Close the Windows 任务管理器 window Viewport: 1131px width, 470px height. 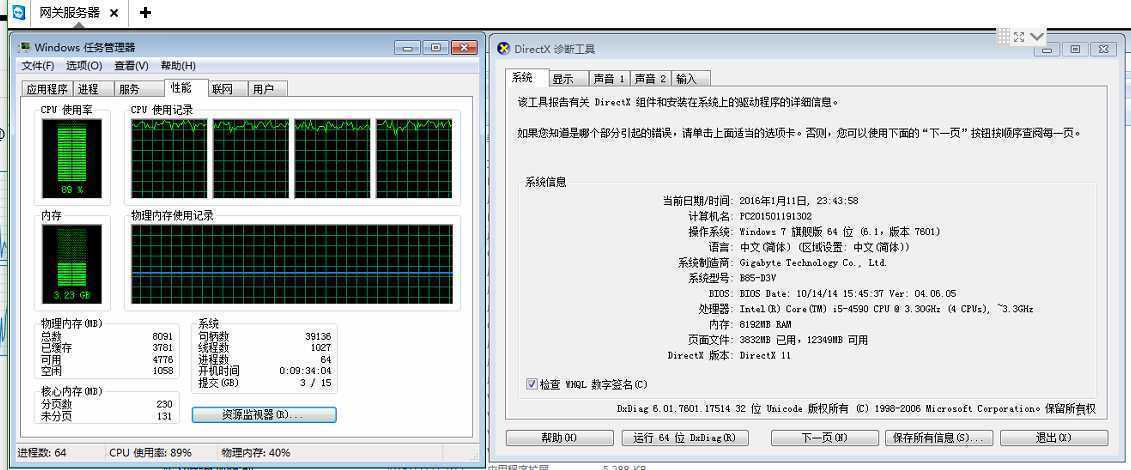(x=464, y=48)
